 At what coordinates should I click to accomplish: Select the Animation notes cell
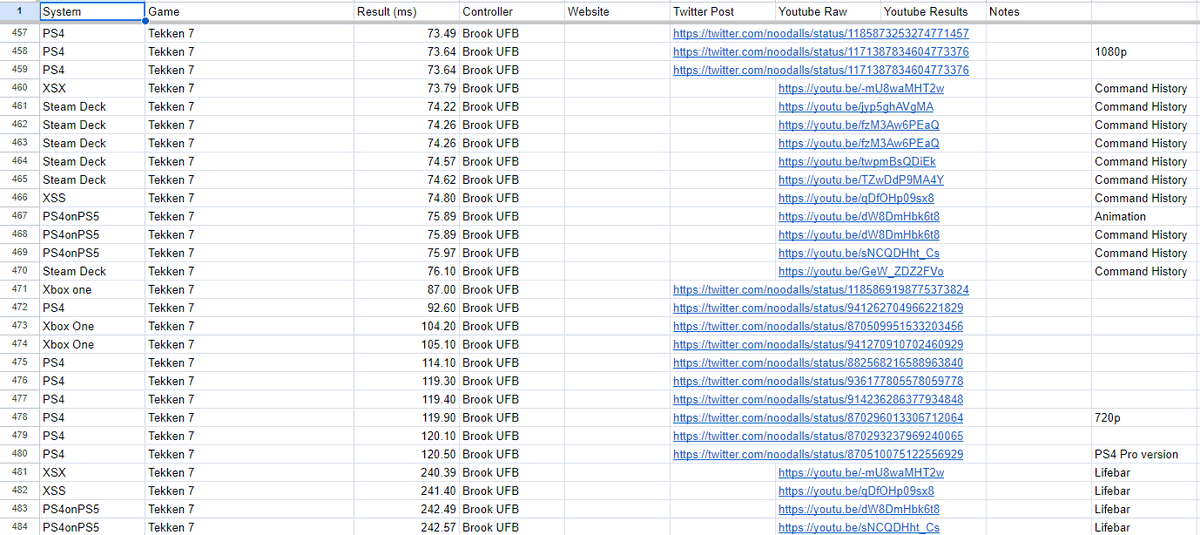point(1145,216)
